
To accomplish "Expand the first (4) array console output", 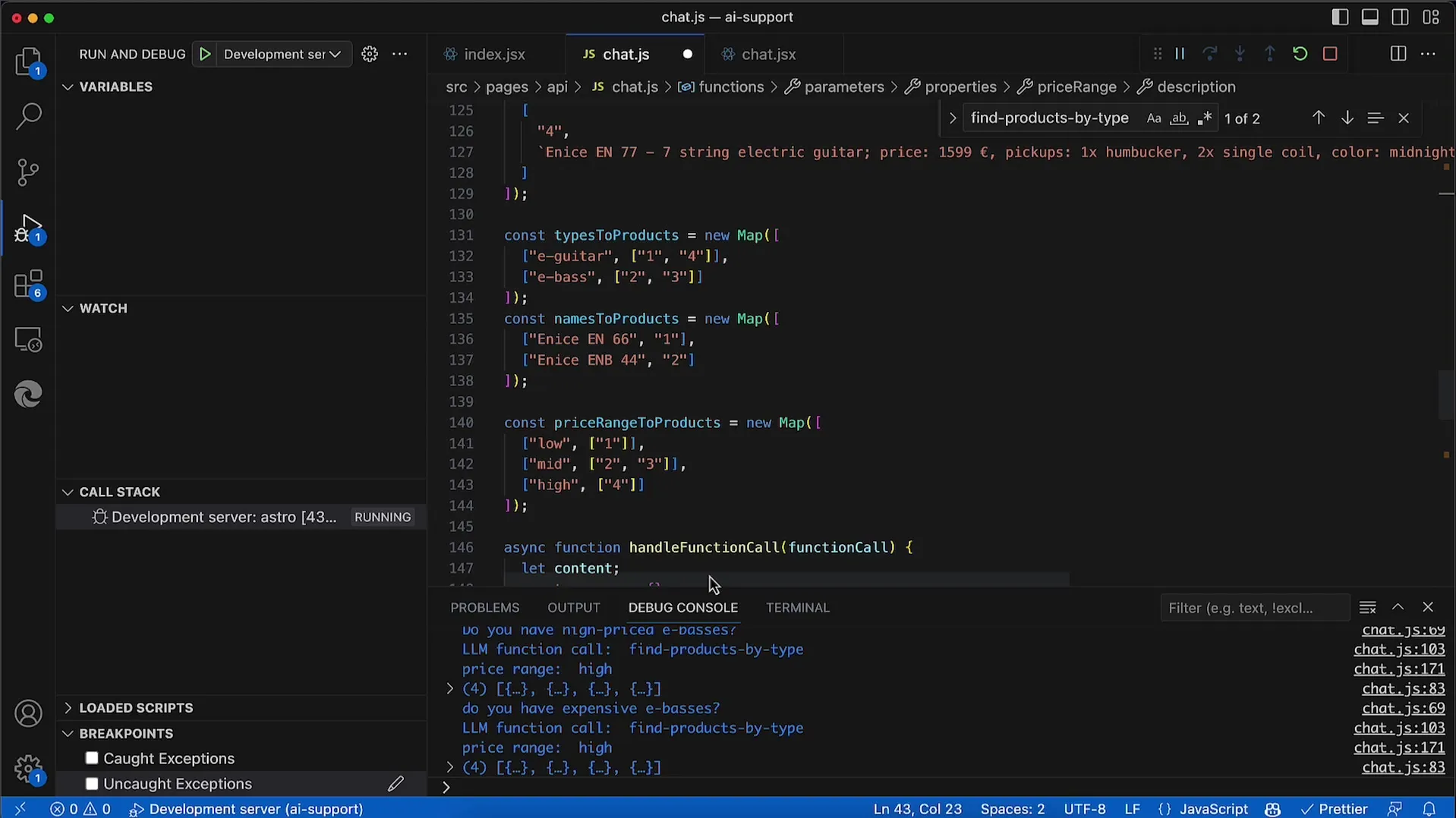I will 449,689.
